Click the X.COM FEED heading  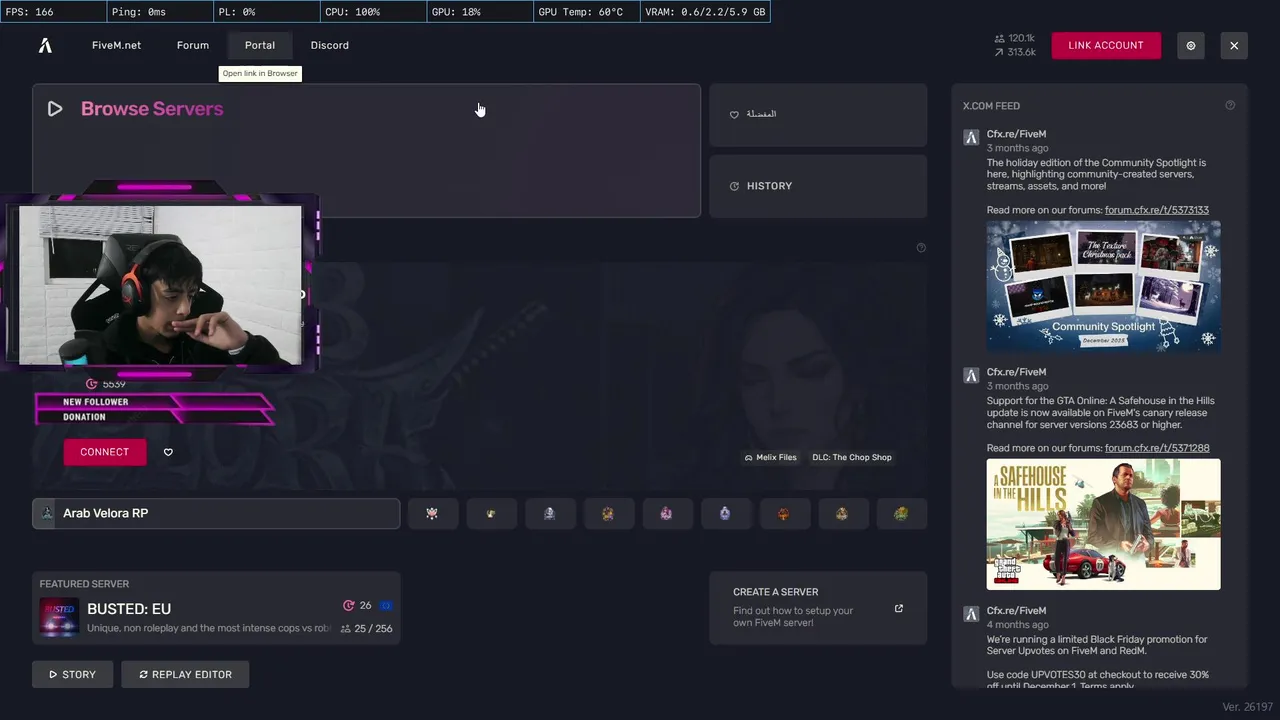tap(991, 105)
